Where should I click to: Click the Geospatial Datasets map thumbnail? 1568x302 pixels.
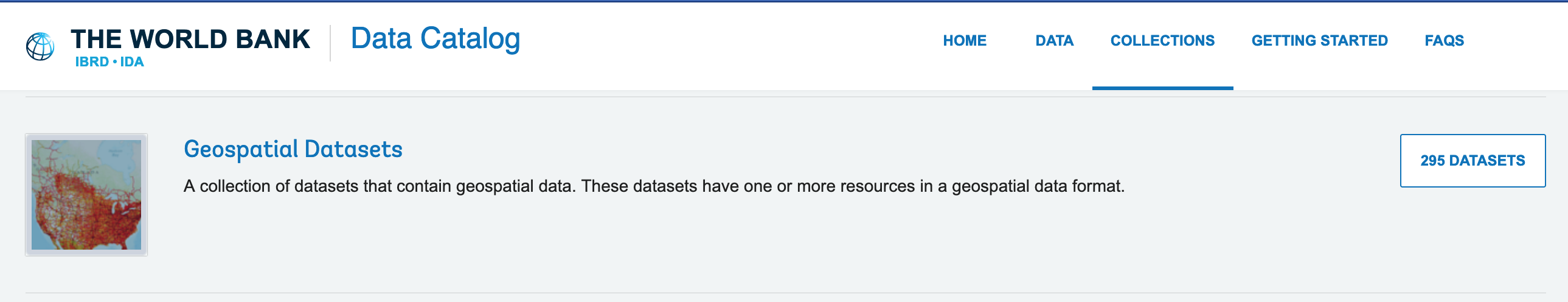pyautogui.click(x=86, y=195)
